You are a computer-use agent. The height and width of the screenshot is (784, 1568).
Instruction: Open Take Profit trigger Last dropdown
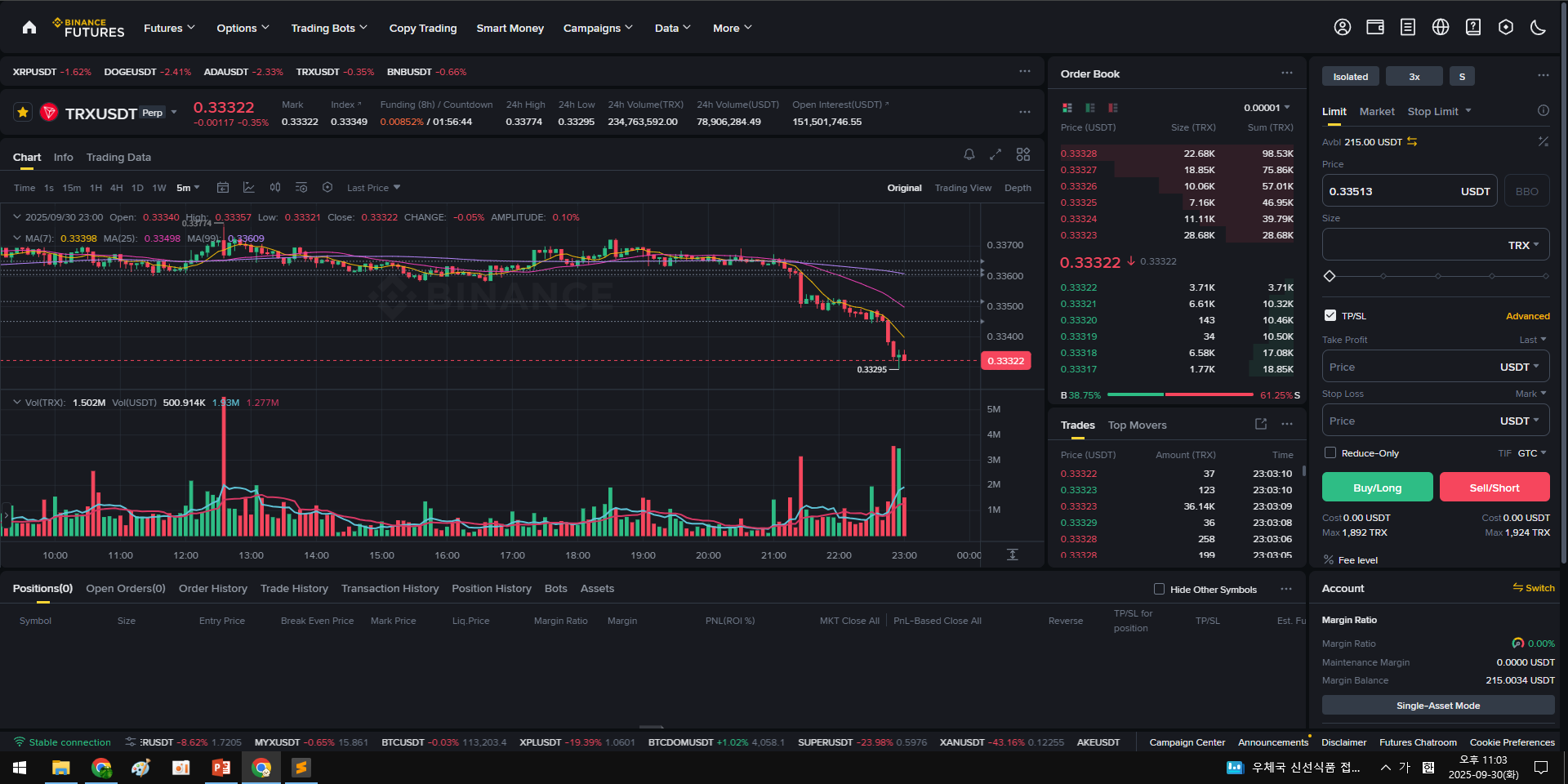(1532, 340)
